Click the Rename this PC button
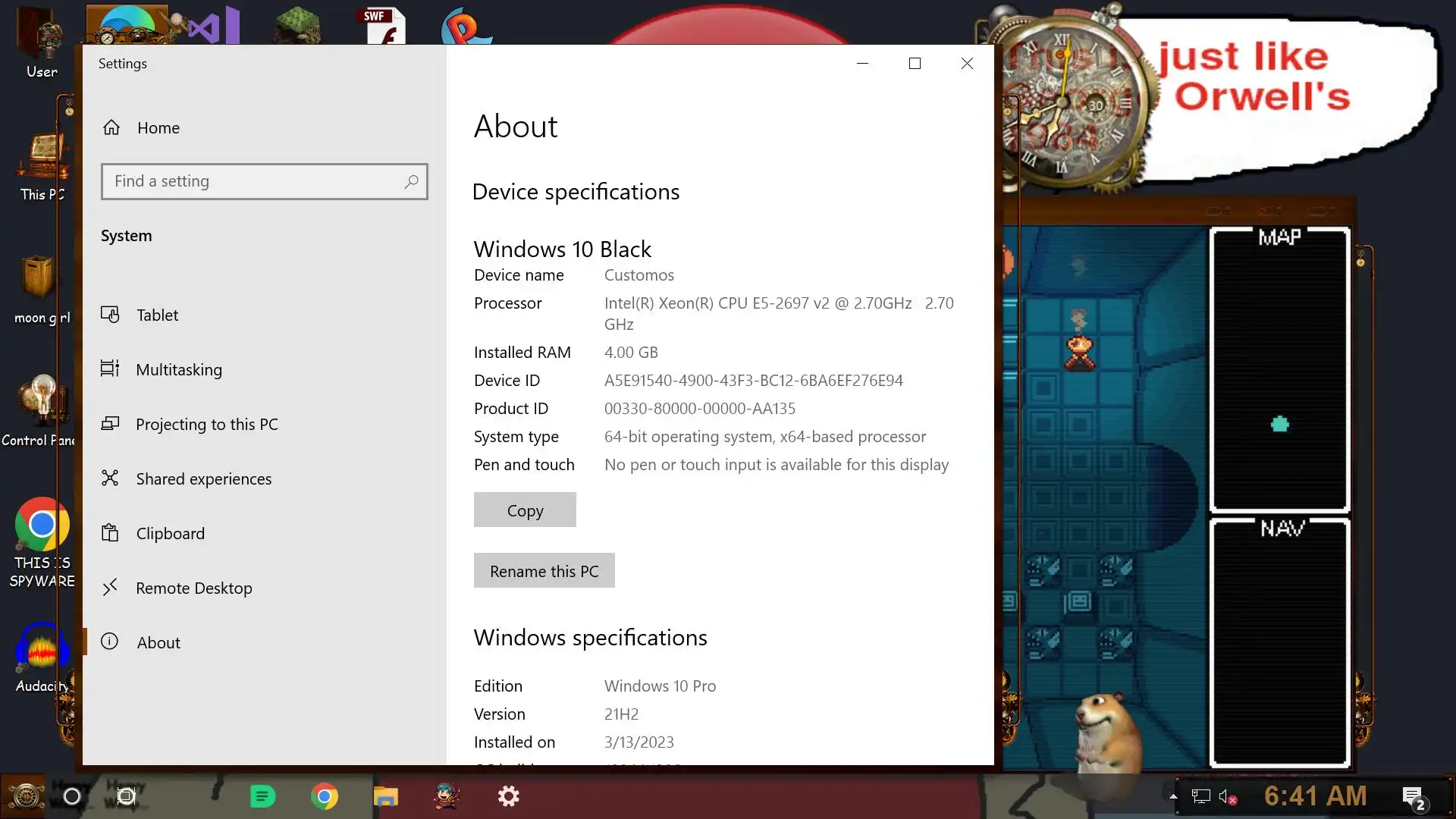The width and height of the screenshot is (1456, 819). coord(544,571)
